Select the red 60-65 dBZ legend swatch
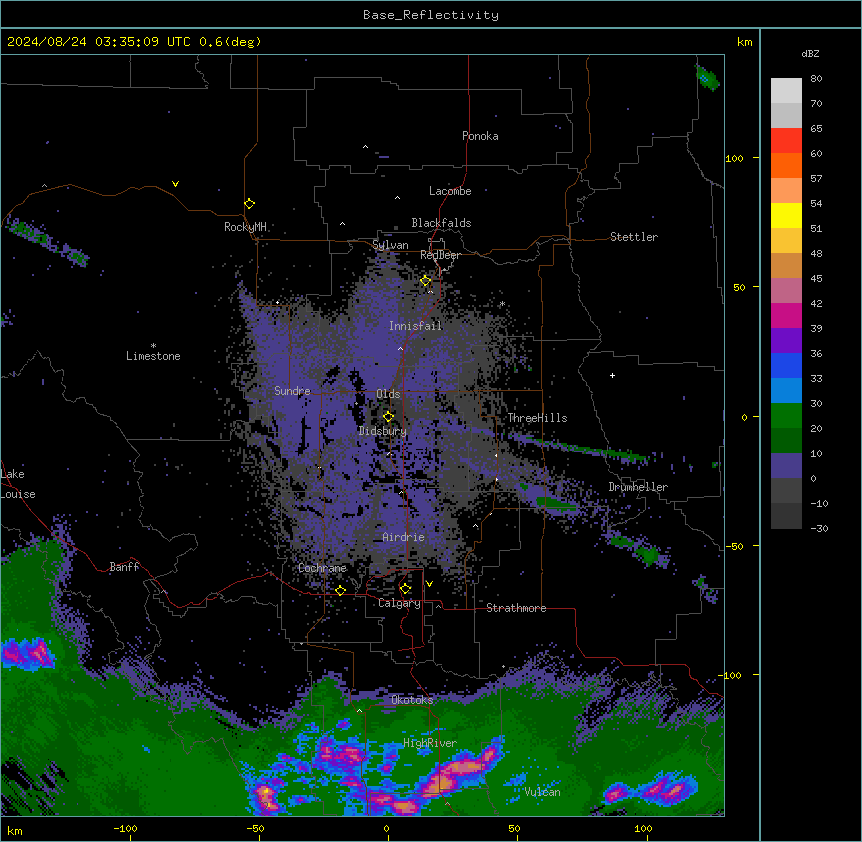The width and height of the screenshot is (862, 842). (x=786, y=141)
